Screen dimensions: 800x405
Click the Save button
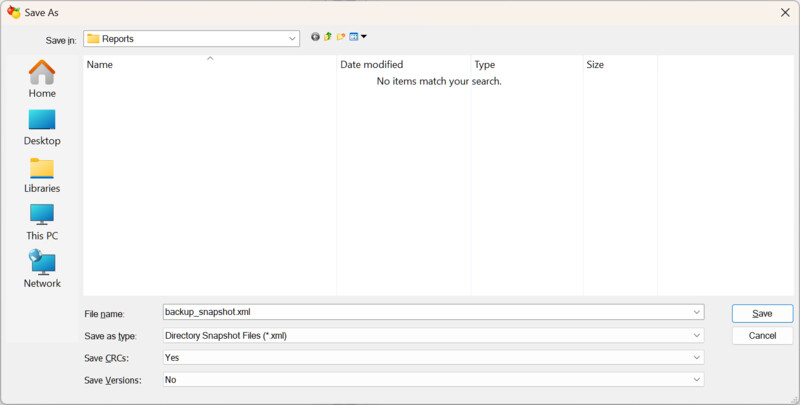click(x=762, y=314)
